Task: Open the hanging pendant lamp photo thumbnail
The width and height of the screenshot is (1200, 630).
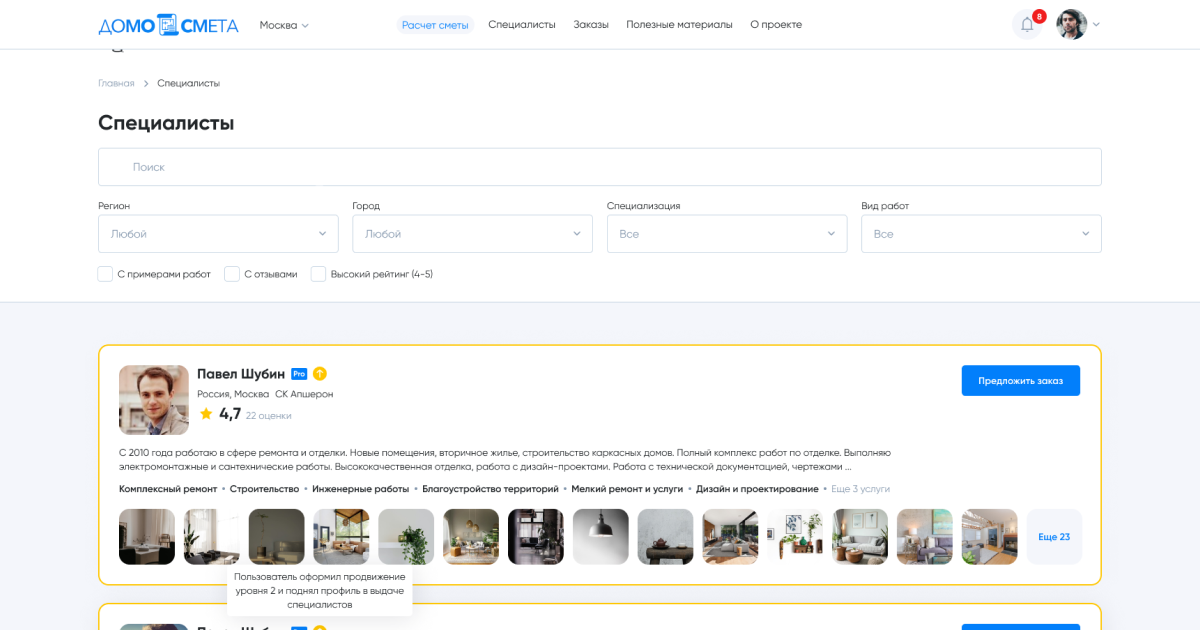Action: 601,537
